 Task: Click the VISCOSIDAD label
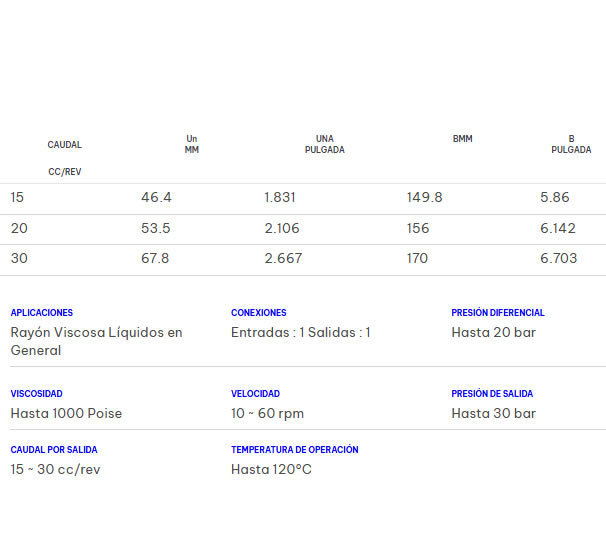(x=36, y=394)
